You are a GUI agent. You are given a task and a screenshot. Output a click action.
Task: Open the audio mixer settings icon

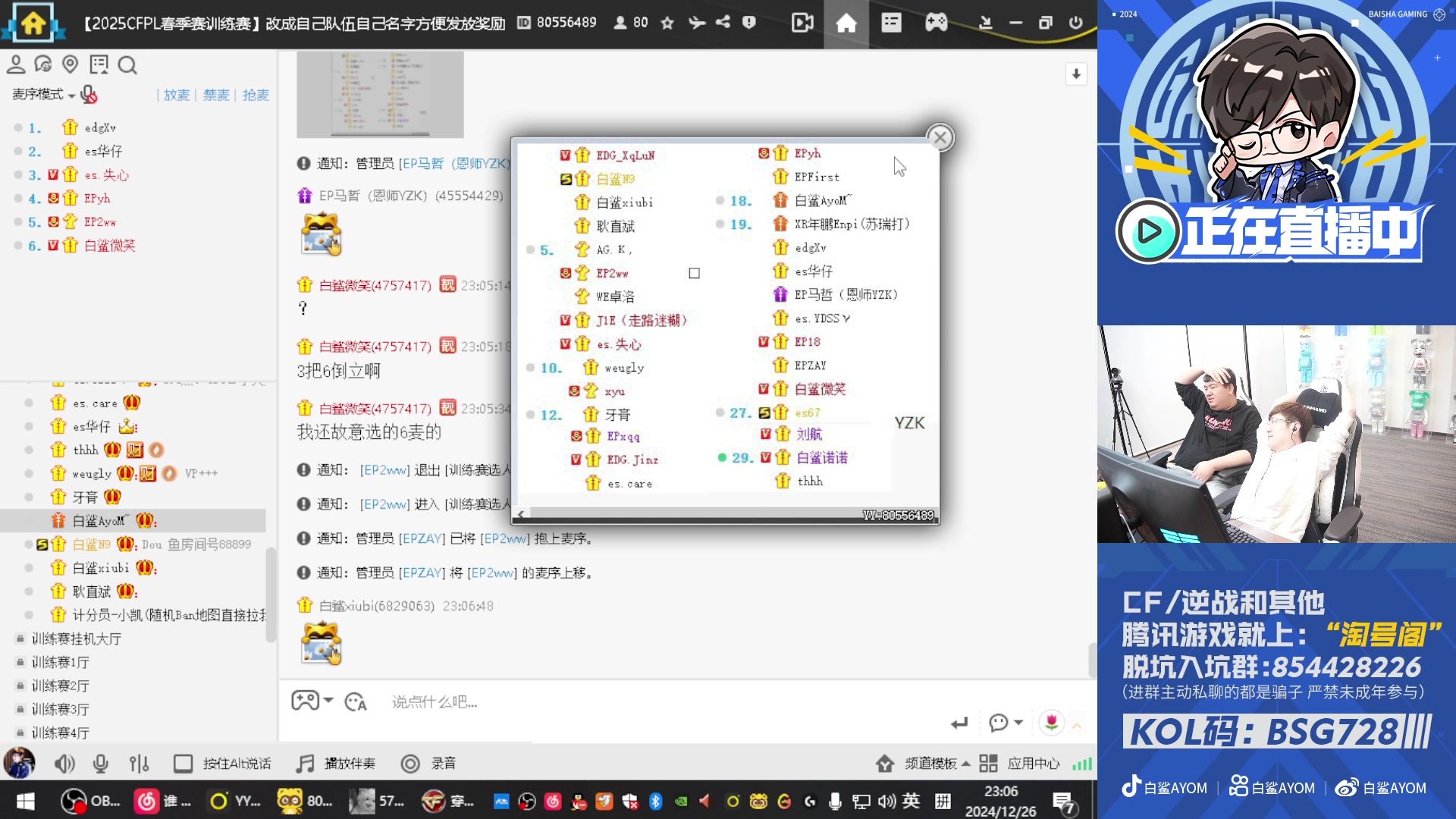click(x=139, y=764)
